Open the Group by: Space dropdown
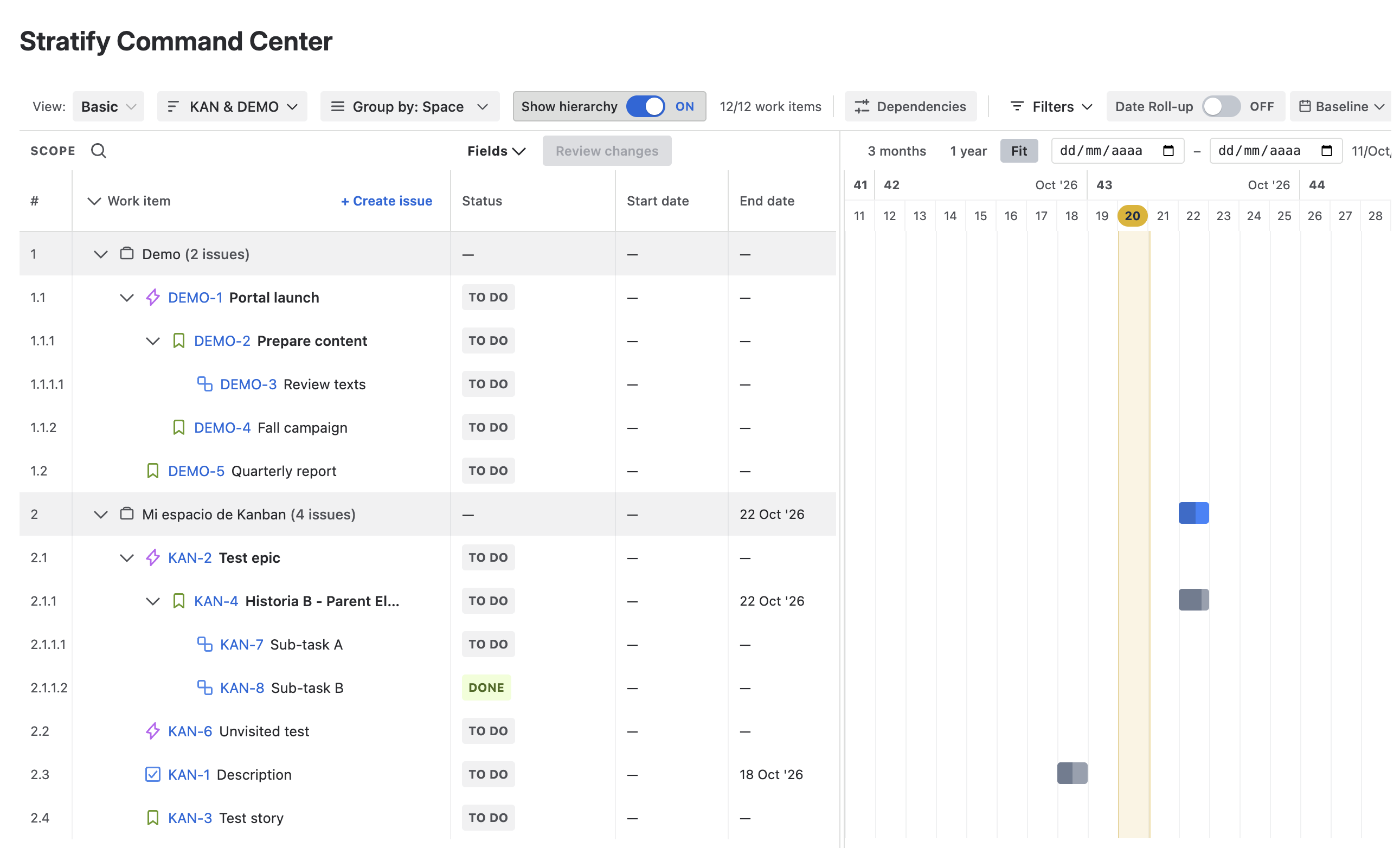The width and height of the screenshot is (1400, 848). pyautogui.click(x=410, y=106)
